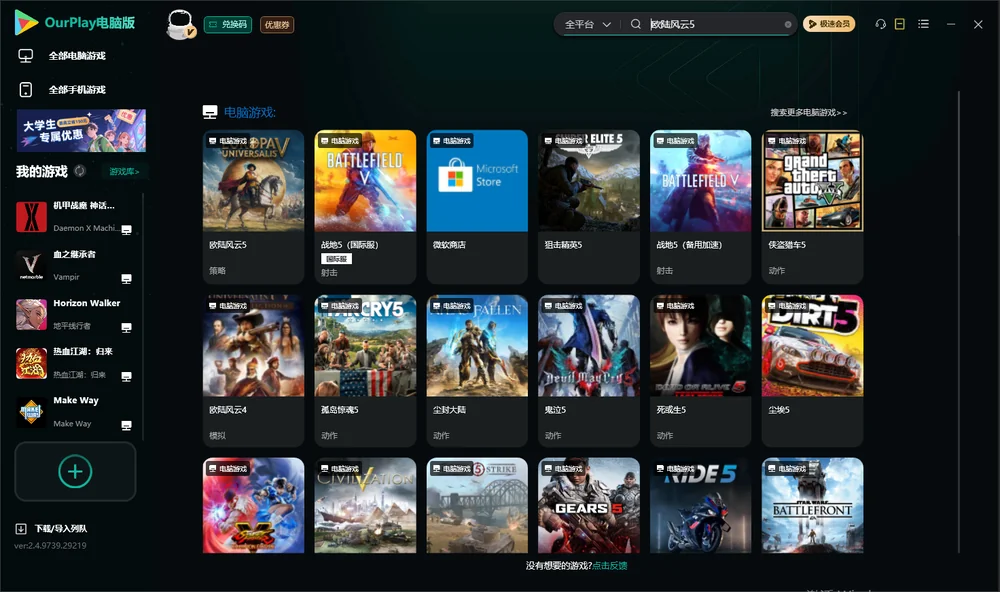Open the RIDE 5 game card
The height and width of the screenshot is (592, 1000).
pos(700,505)
